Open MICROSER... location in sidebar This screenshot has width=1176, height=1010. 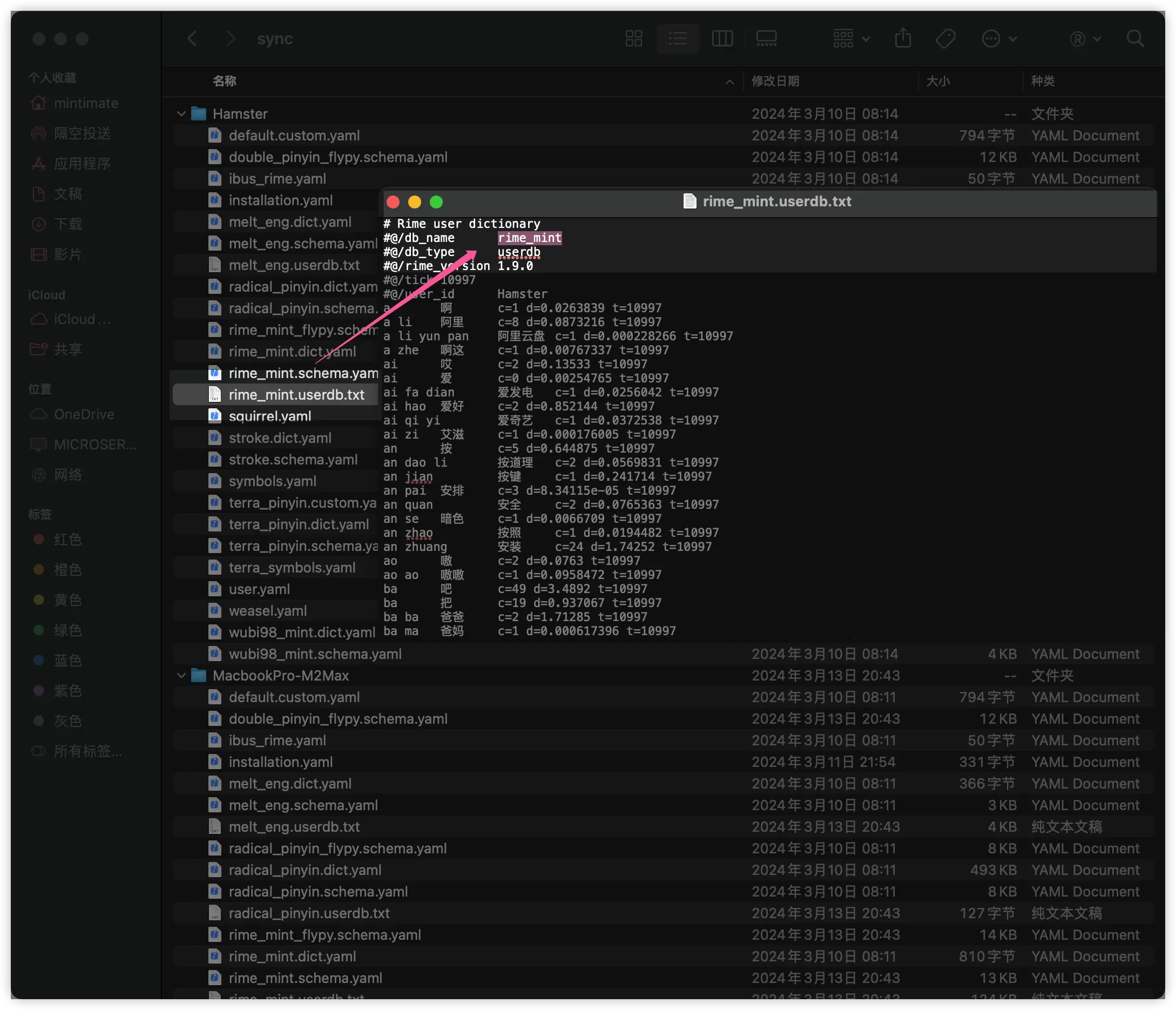click(x=94, y=444)
